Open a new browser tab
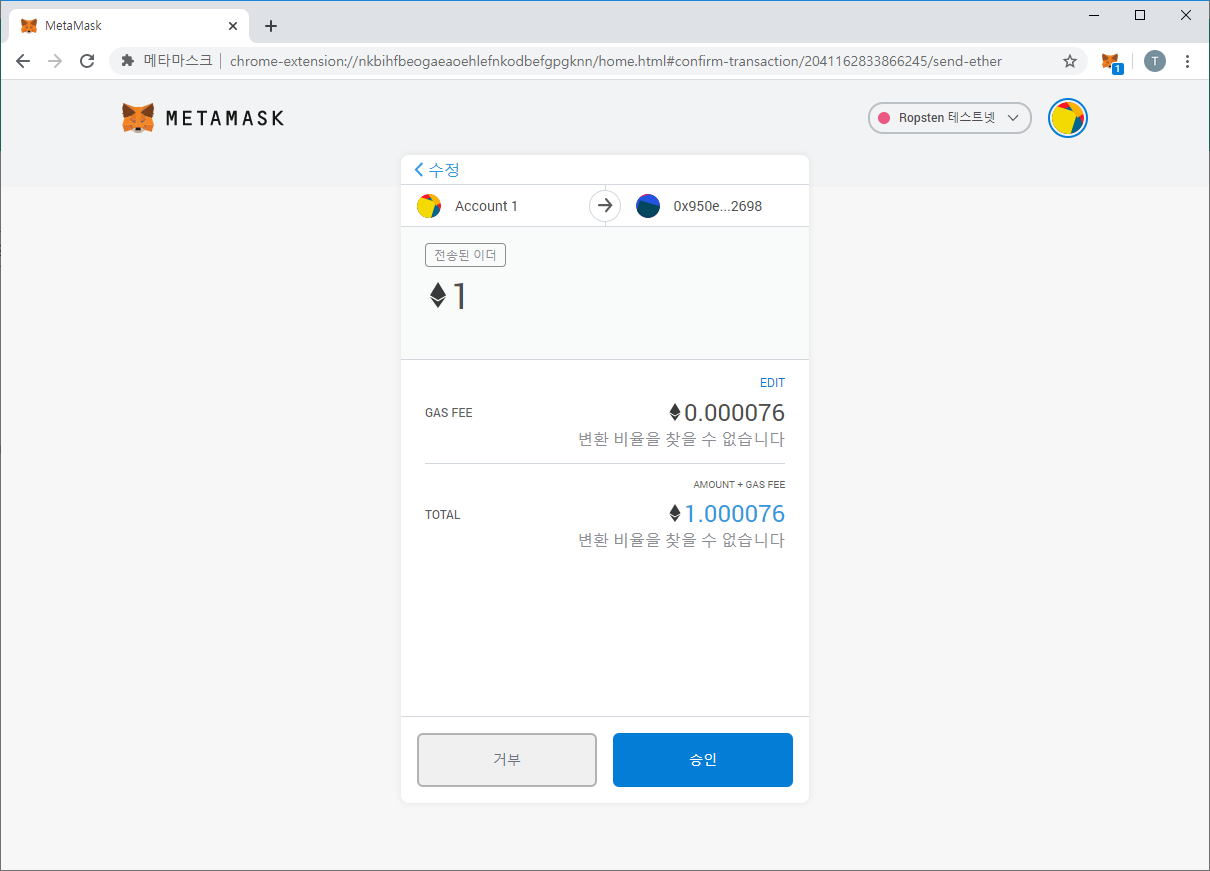Screen dimensions: 1210x871 270,26
